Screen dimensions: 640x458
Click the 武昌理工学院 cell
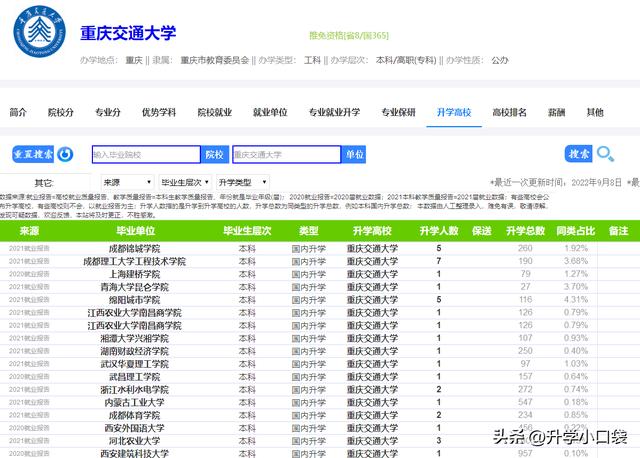pos(134,377)
